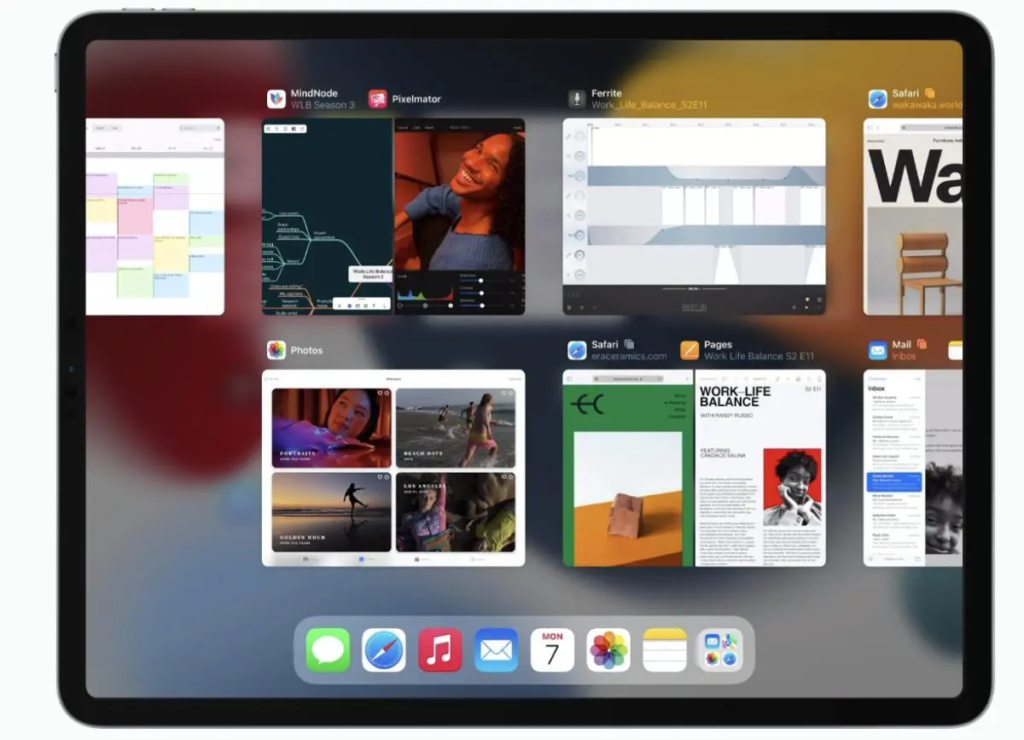Tap the MindNode app icon label
The width and height of the screenshot is (1024, 740).
[x=277, y=98]
